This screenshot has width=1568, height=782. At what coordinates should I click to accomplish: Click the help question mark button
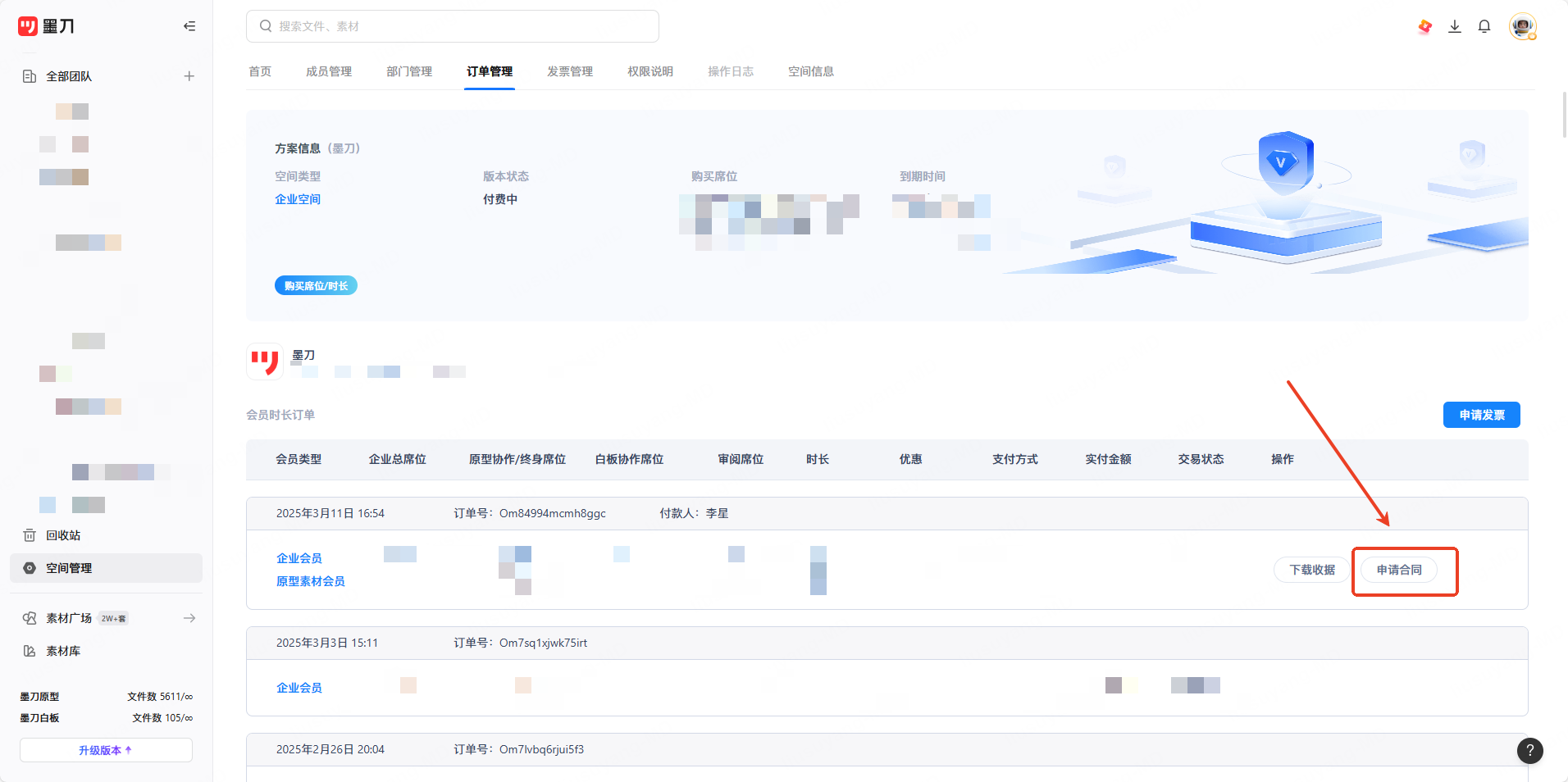coord(1530,750)
